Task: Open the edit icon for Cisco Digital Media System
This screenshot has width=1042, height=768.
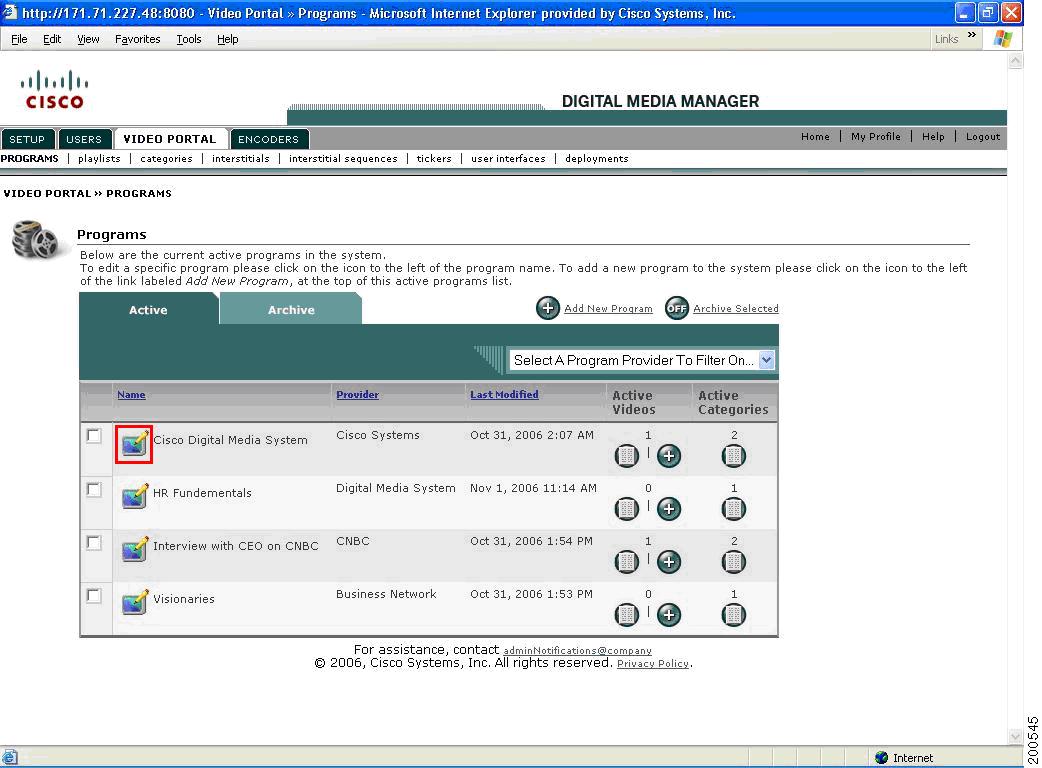Action: [x=134, y=444]
